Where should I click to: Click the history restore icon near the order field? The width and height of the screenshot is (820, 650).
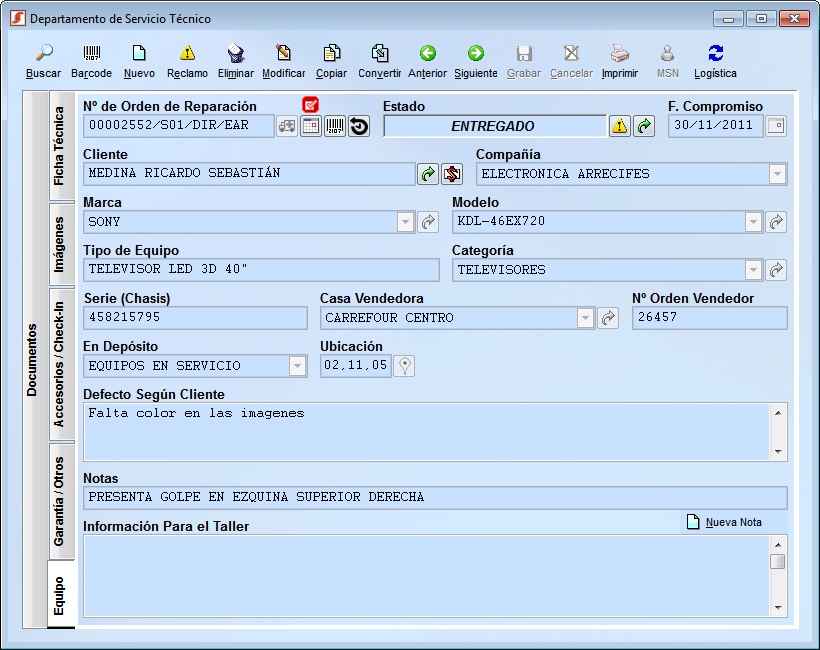pos(359,126)
